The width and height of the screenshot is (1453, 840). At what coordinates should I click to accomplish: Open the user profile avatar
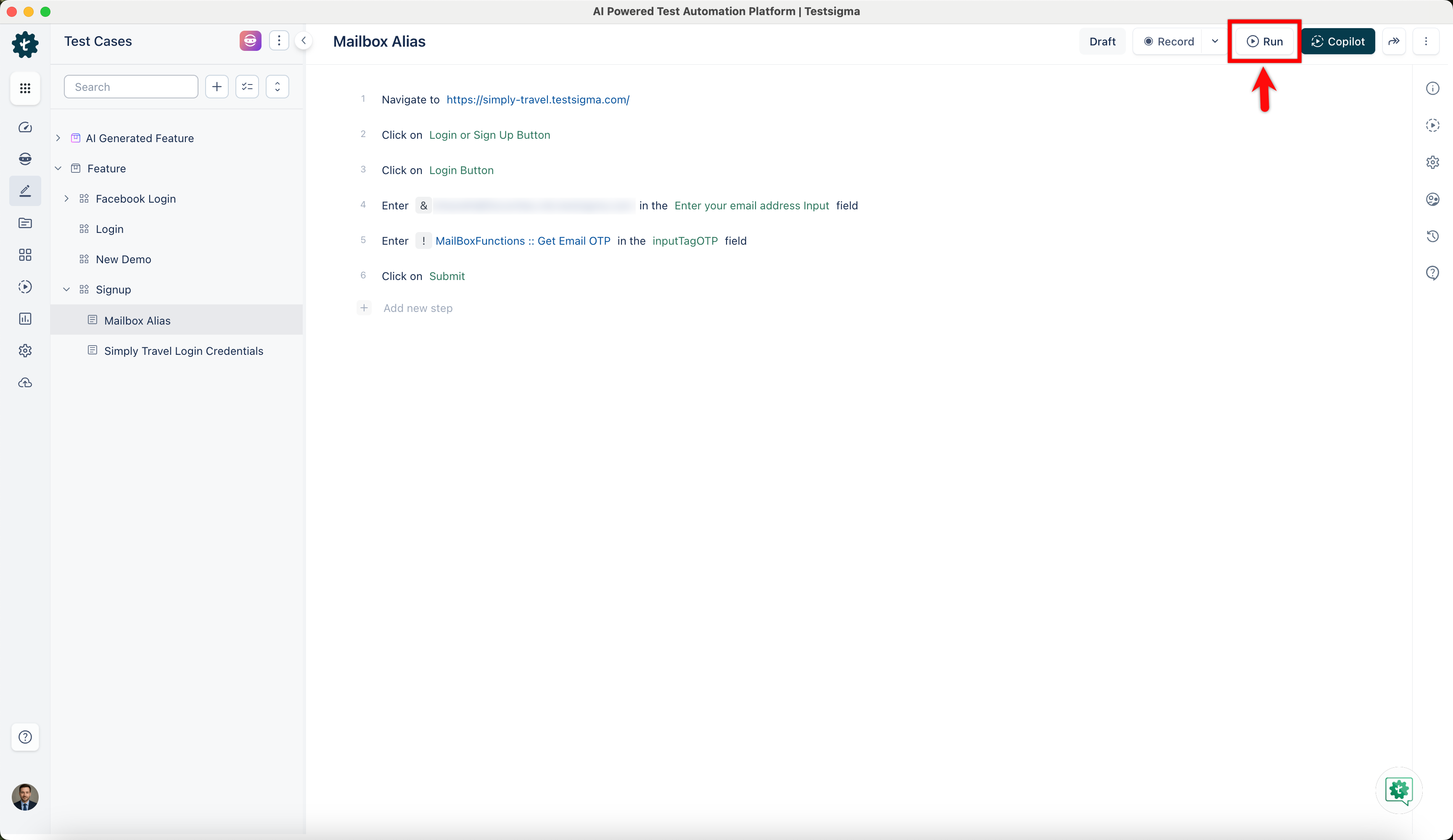point(25,798)
